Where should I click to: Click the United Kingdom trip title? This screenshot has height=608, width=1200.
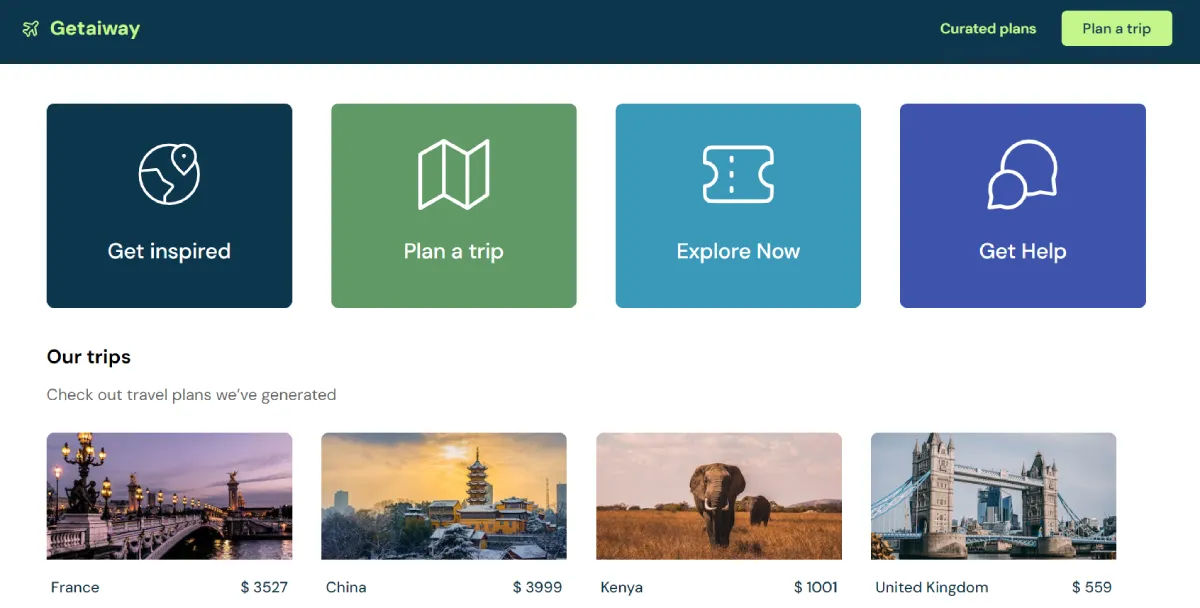tap(931, 587)
